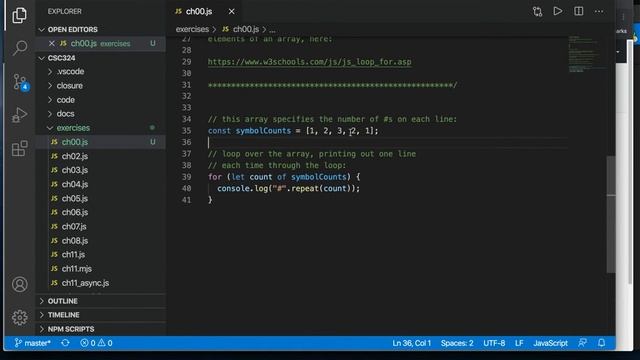Open the Accounts menu icon
640x360 pixels.
tap(19, 284)
